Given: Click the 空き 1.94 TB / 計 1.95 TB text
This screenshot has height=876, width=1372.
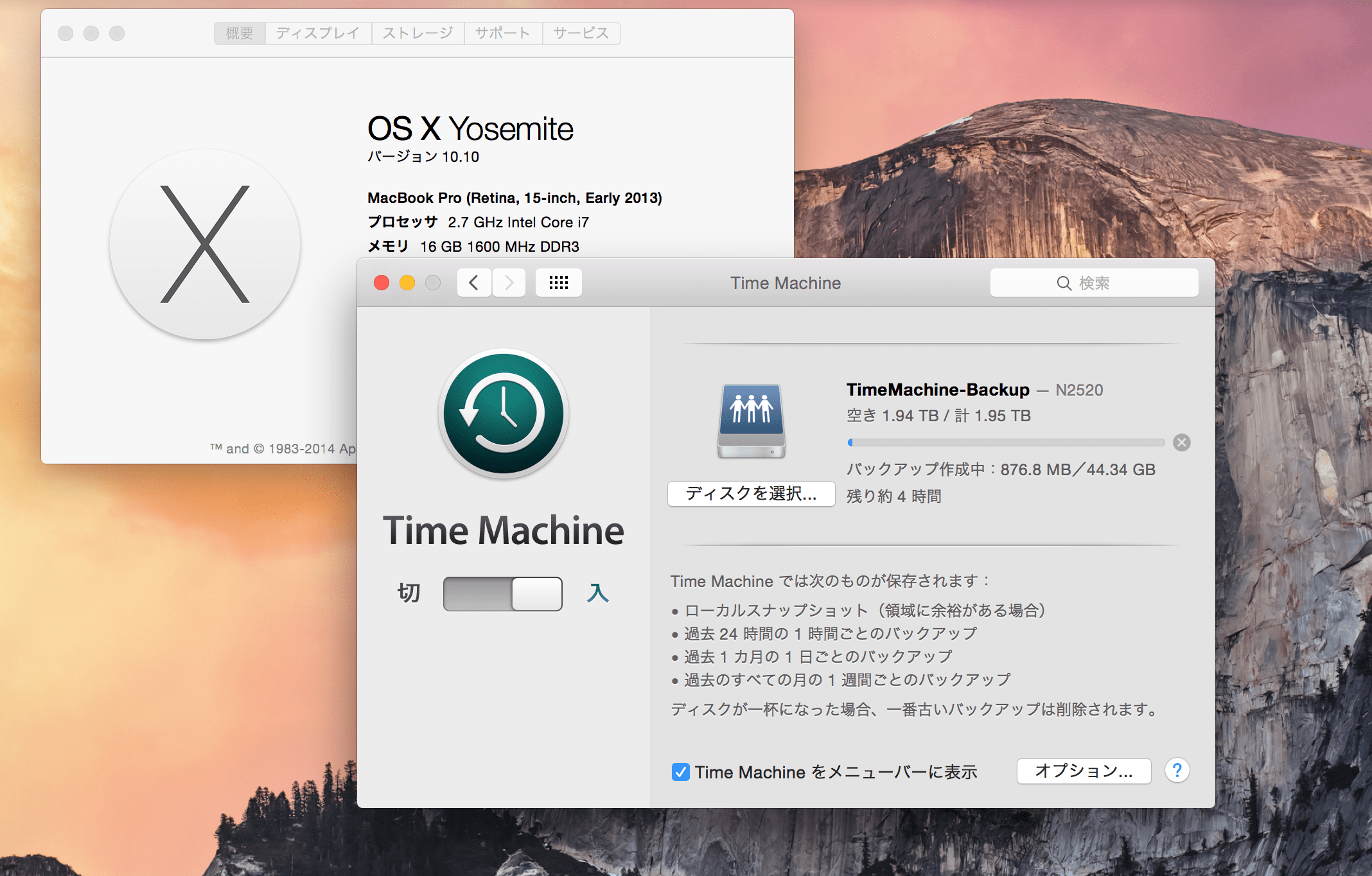Looking at the screenshot, I should pyautogui.click(x=938, y=416).
